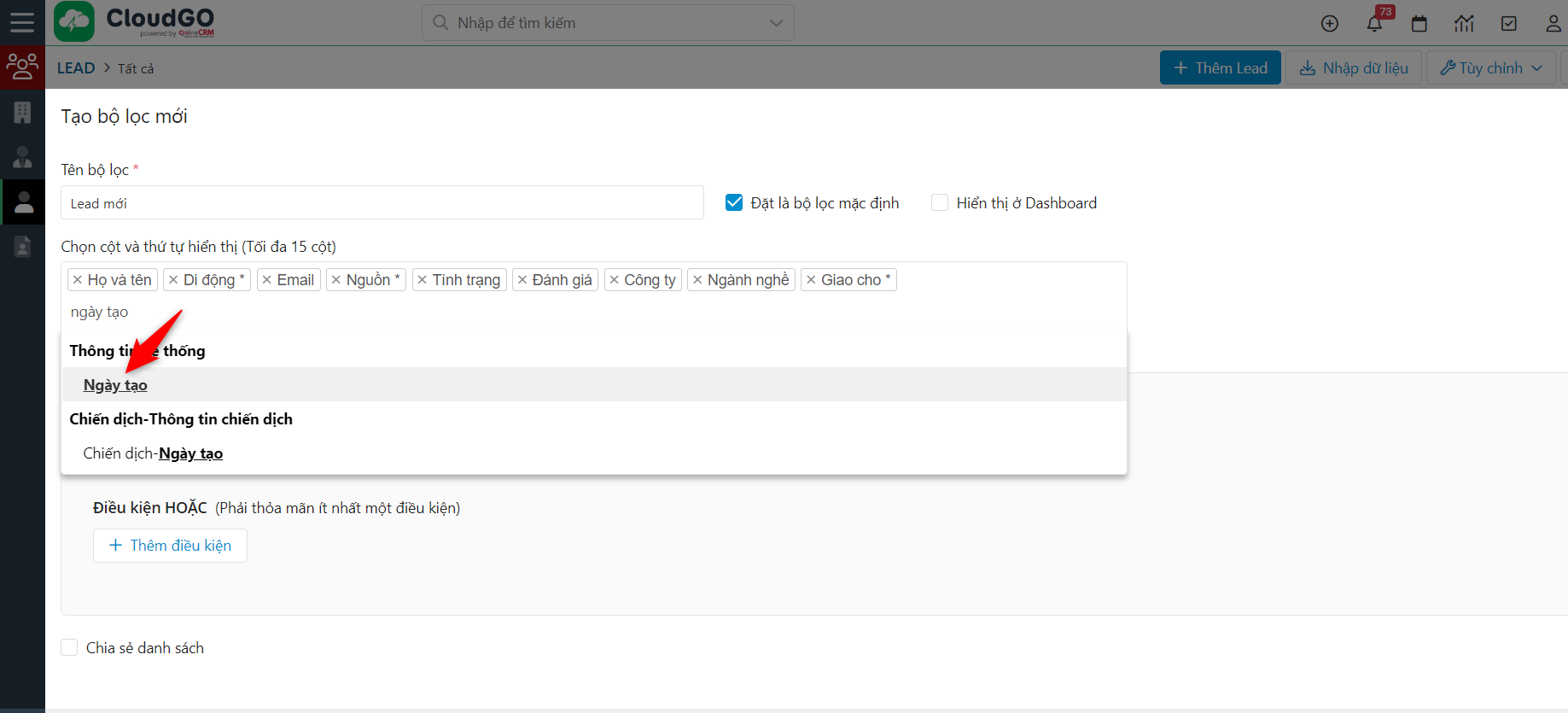
Task: Remove the 'Ngành nghề' column tag
Action: (x=697, y=280)
